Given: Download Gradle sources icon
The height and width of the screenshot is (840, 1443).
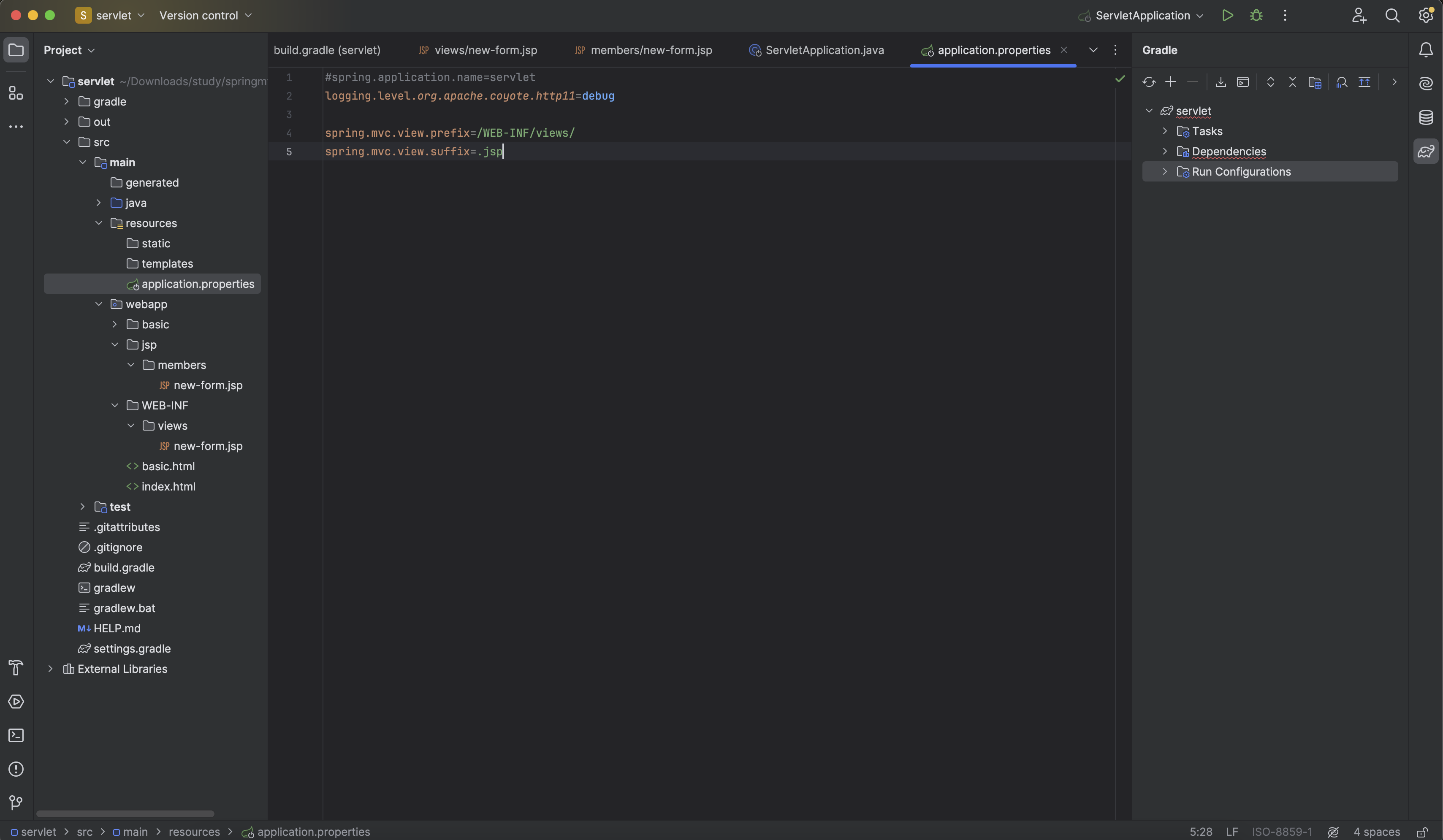Looking at the screenshot, I should coord(1221,82).
